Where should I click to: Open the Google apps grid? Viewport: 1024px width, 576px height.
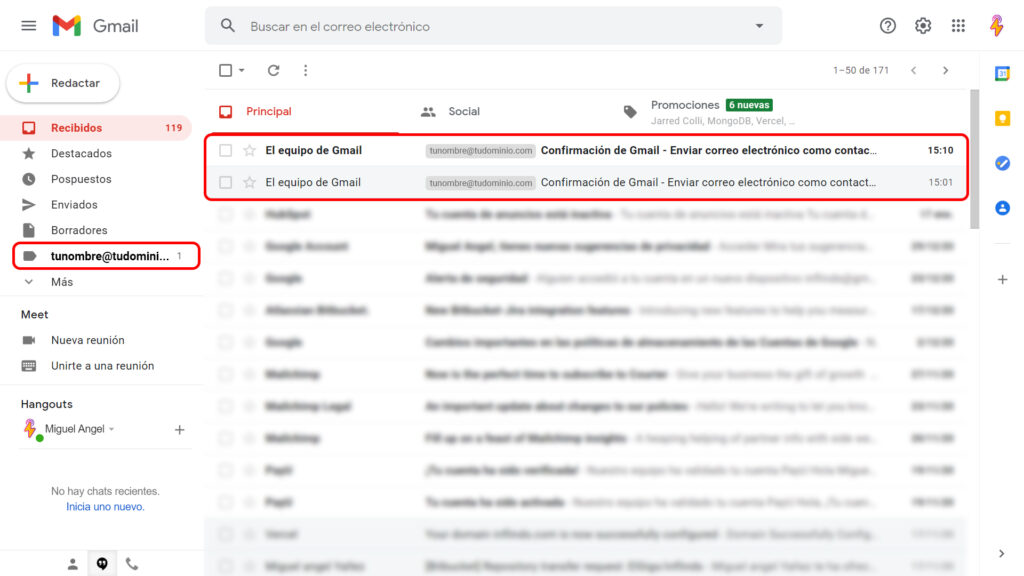pos(958,25)
